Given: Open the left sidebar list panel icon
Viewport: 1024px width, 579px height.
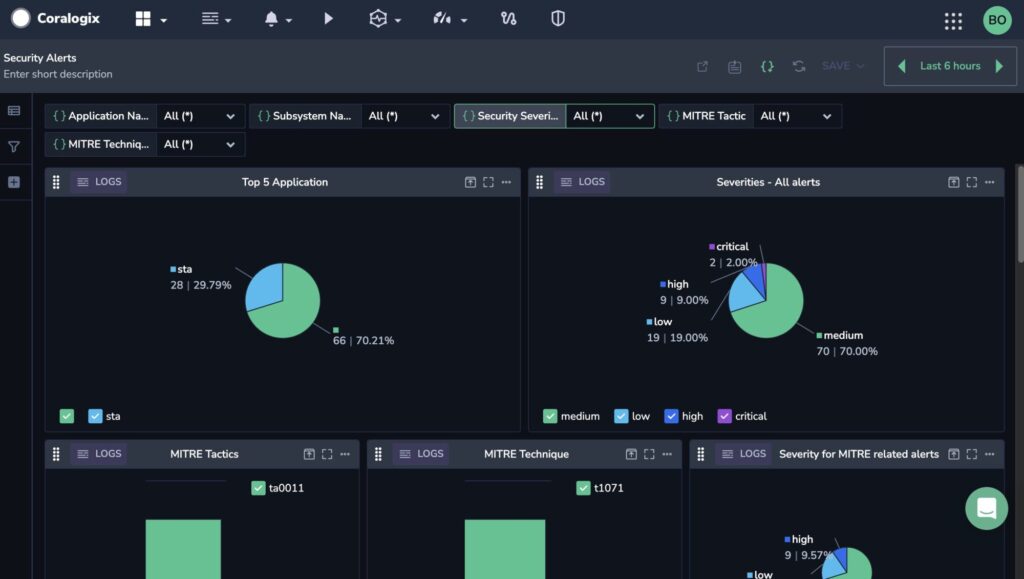Looking at the screenshot, I should coord(14,111).
